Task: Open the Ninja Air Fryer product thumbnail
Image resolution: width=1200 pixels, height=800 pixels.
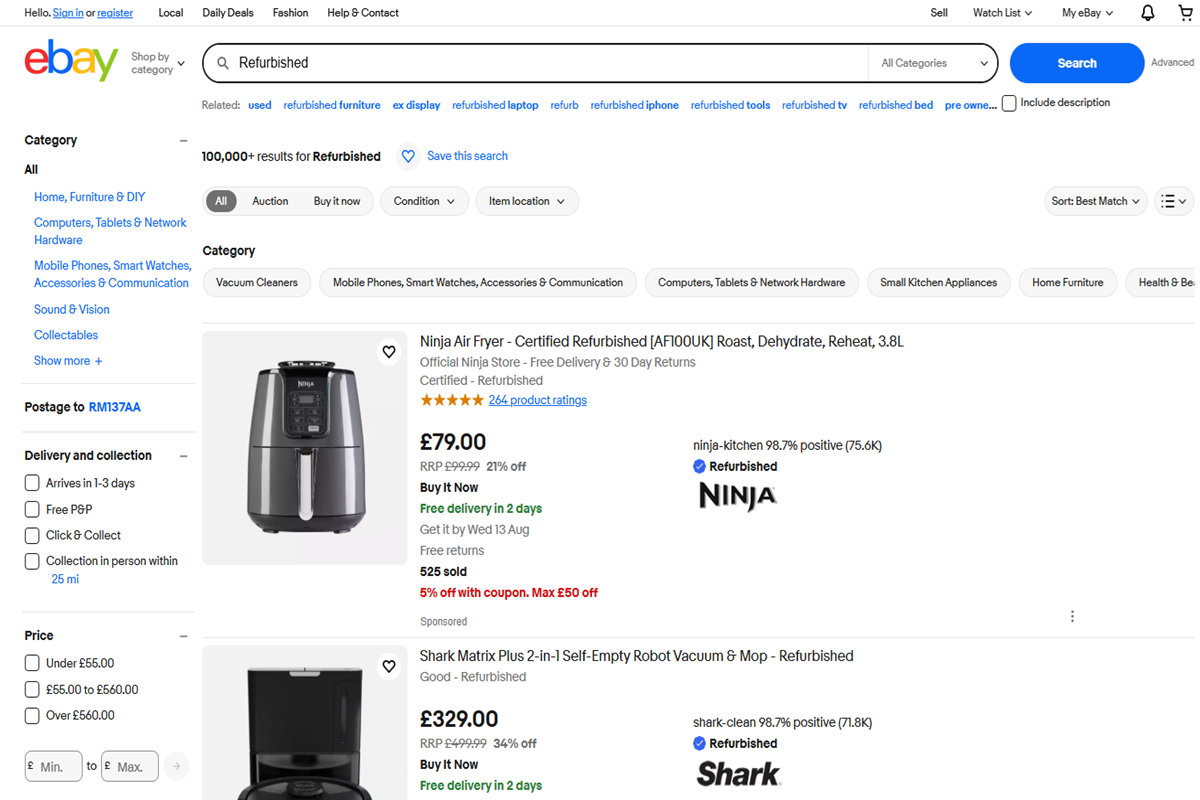Action: (304, 448)
